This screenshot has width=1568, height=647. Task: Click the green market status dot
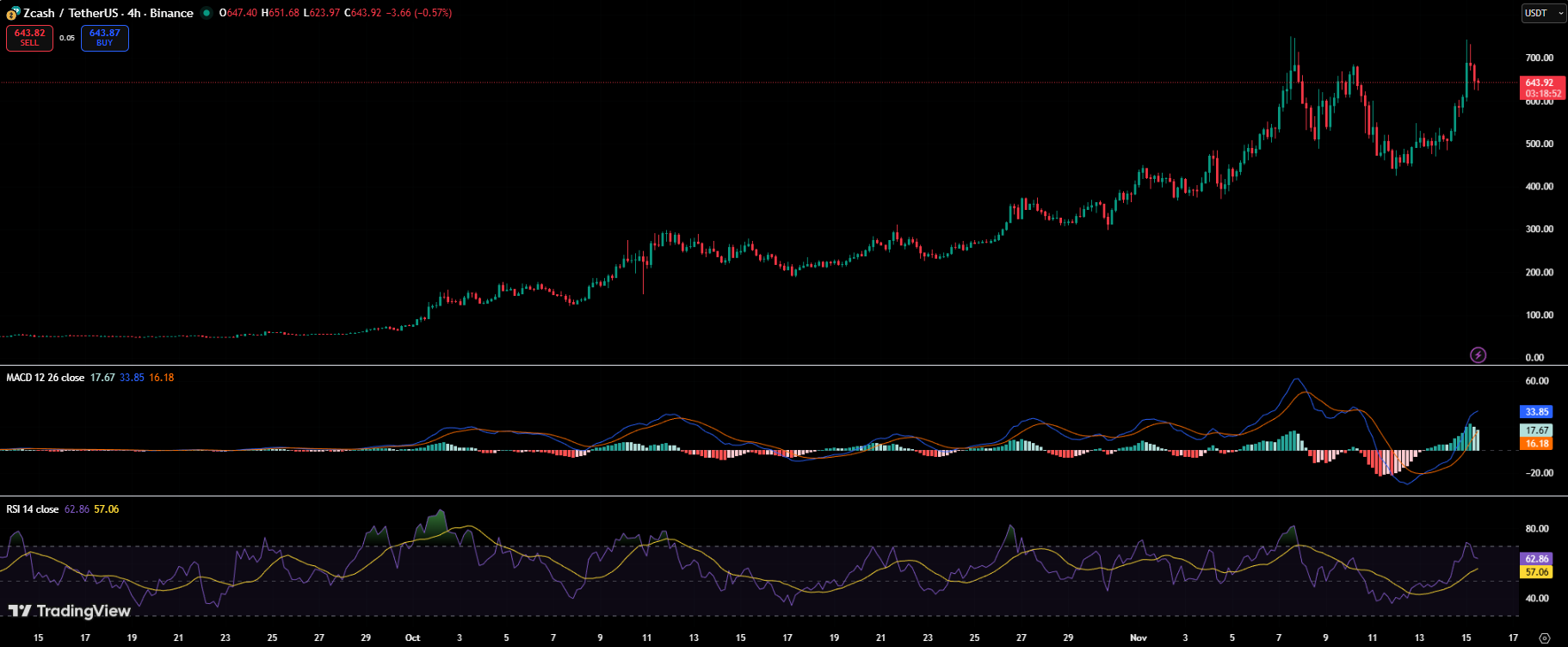207,13
